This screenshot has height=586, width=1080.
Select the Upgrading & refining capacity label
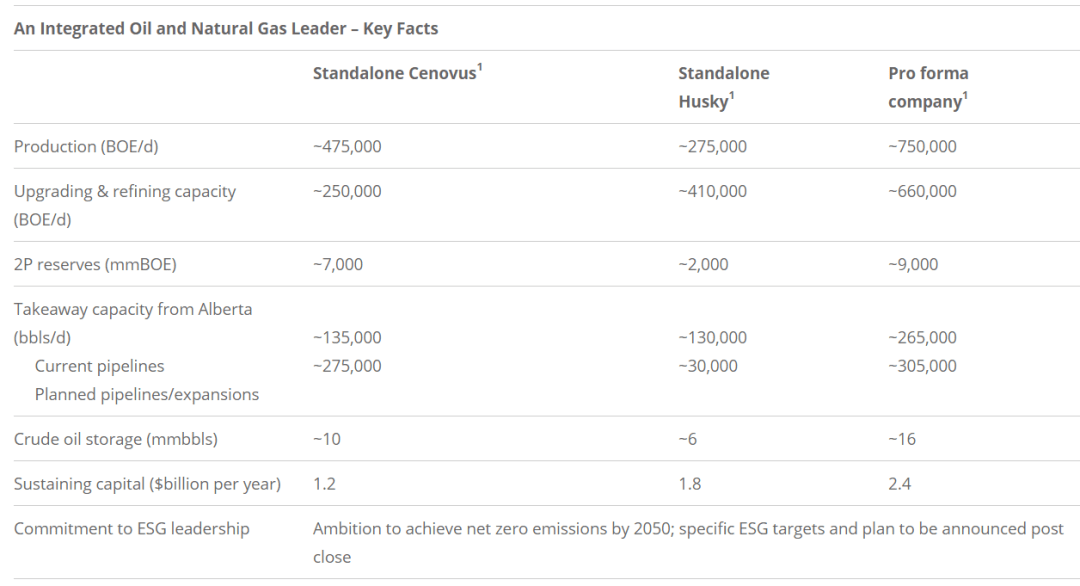(x=125, y=205)
